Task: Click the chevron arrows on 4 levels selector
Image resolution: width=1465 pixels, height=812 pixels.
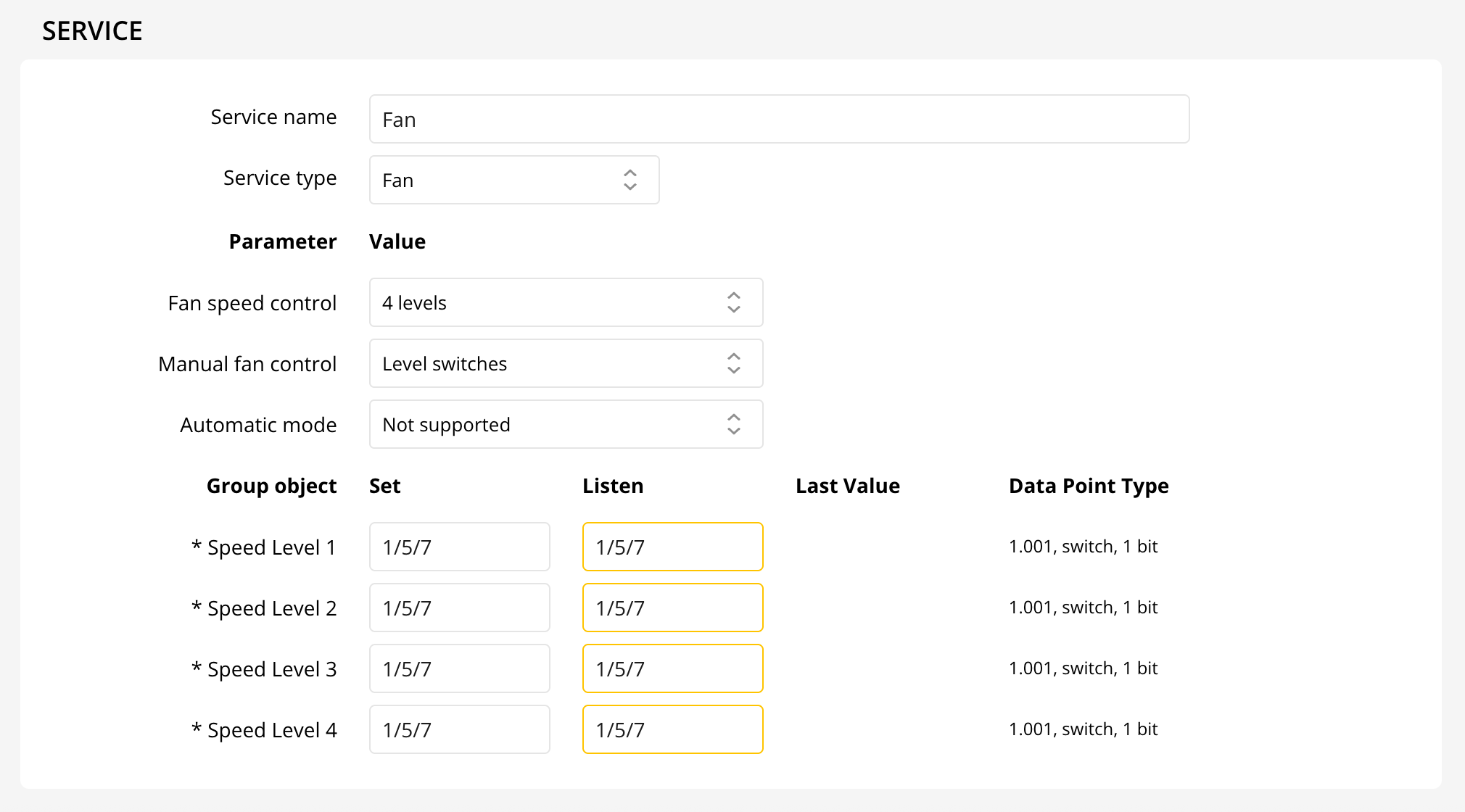Action: coord(733,303)
